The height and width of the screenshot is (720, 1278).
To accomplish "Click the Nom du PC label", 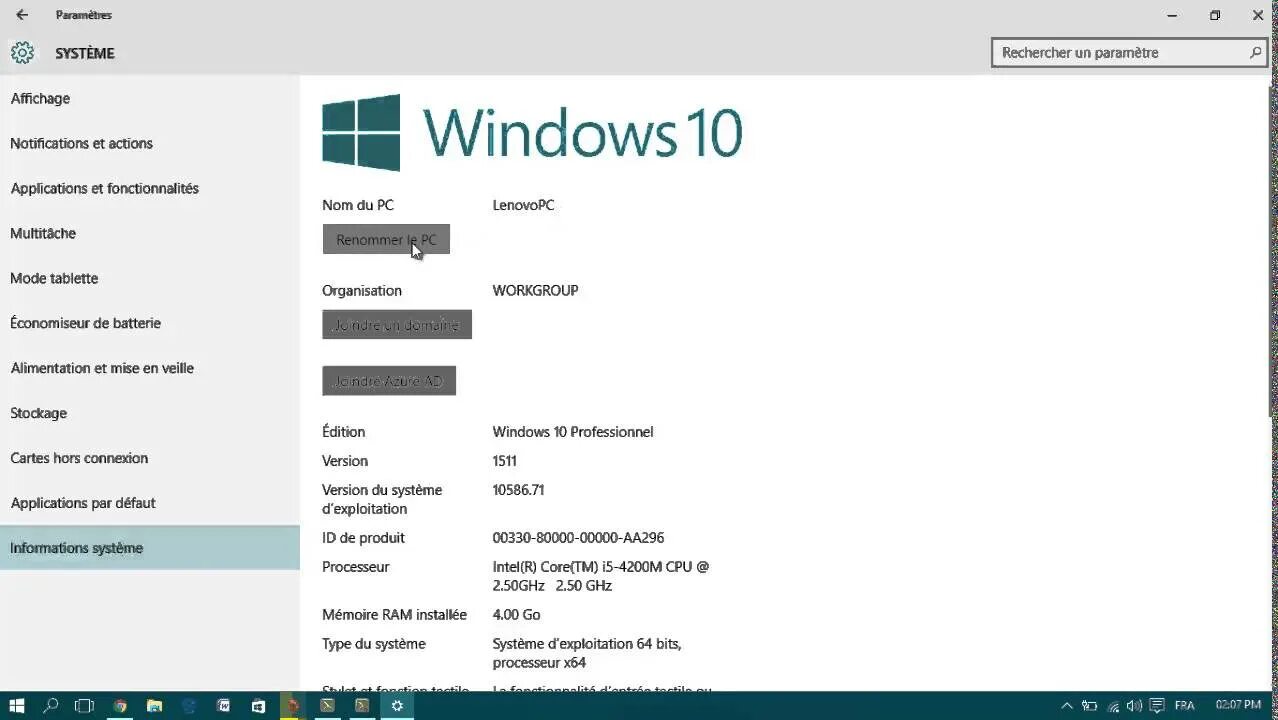I will (358, 205).
